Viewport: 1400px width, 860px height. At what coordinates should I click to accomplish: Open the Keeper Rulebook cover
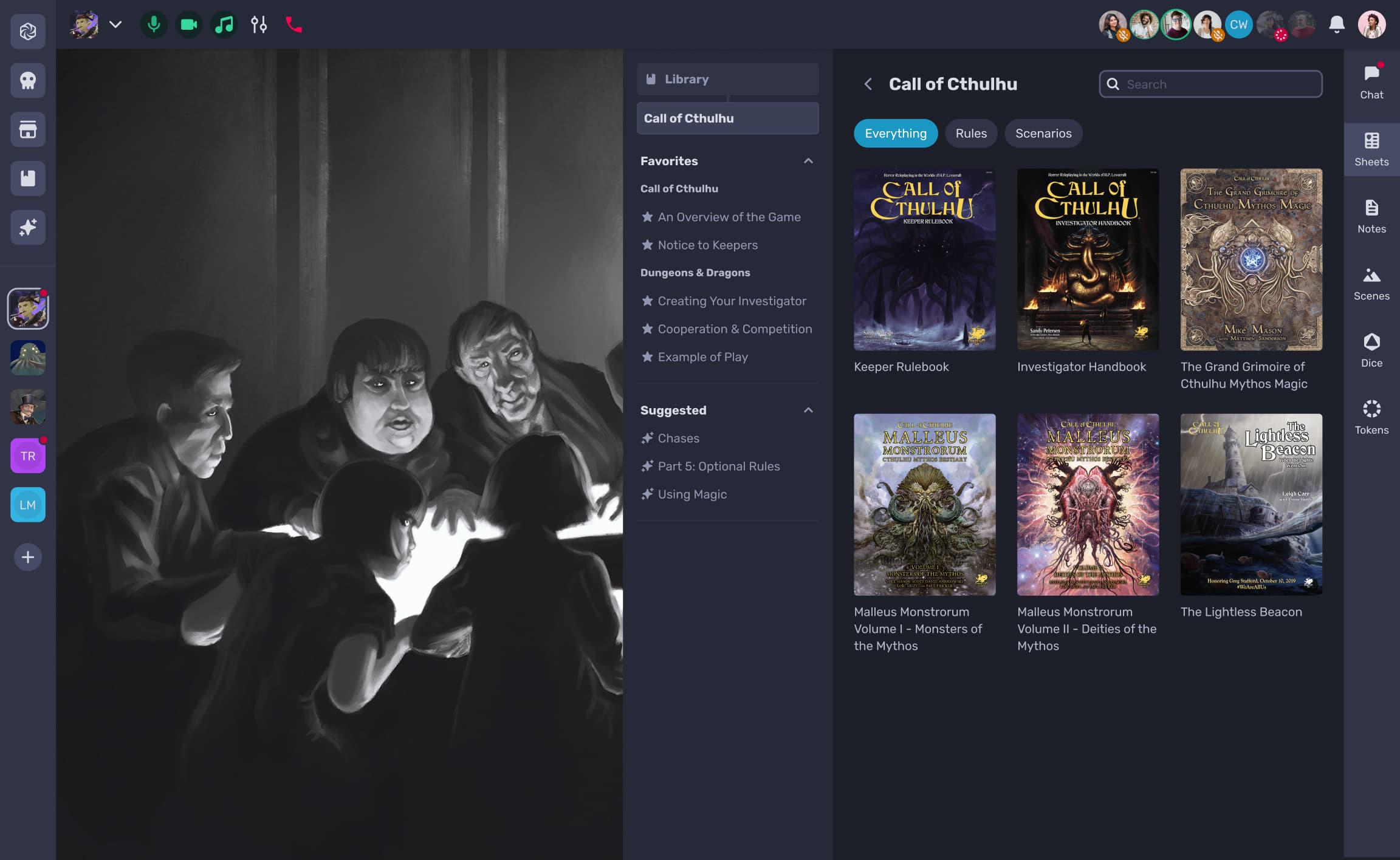coord(924,259)
